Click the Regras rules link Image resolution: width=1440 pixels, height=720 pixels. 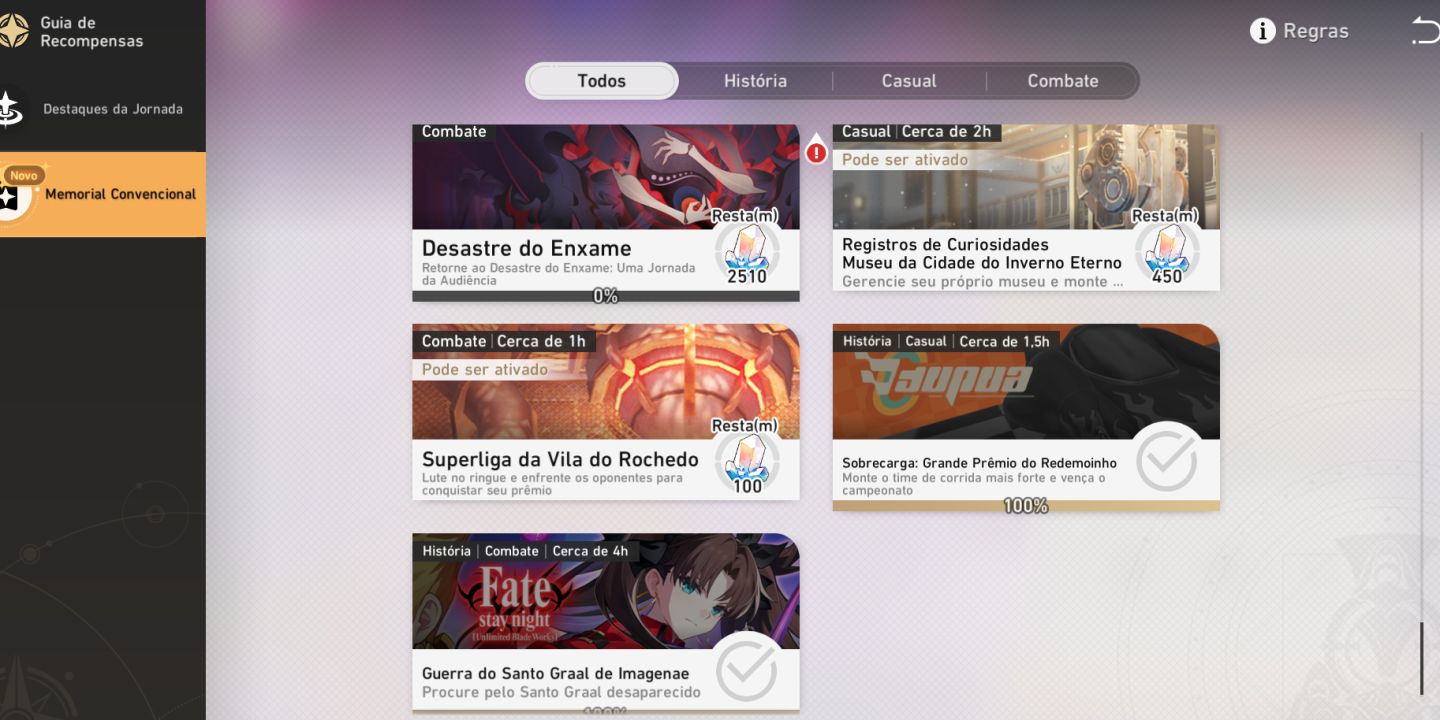(1316, 31)
